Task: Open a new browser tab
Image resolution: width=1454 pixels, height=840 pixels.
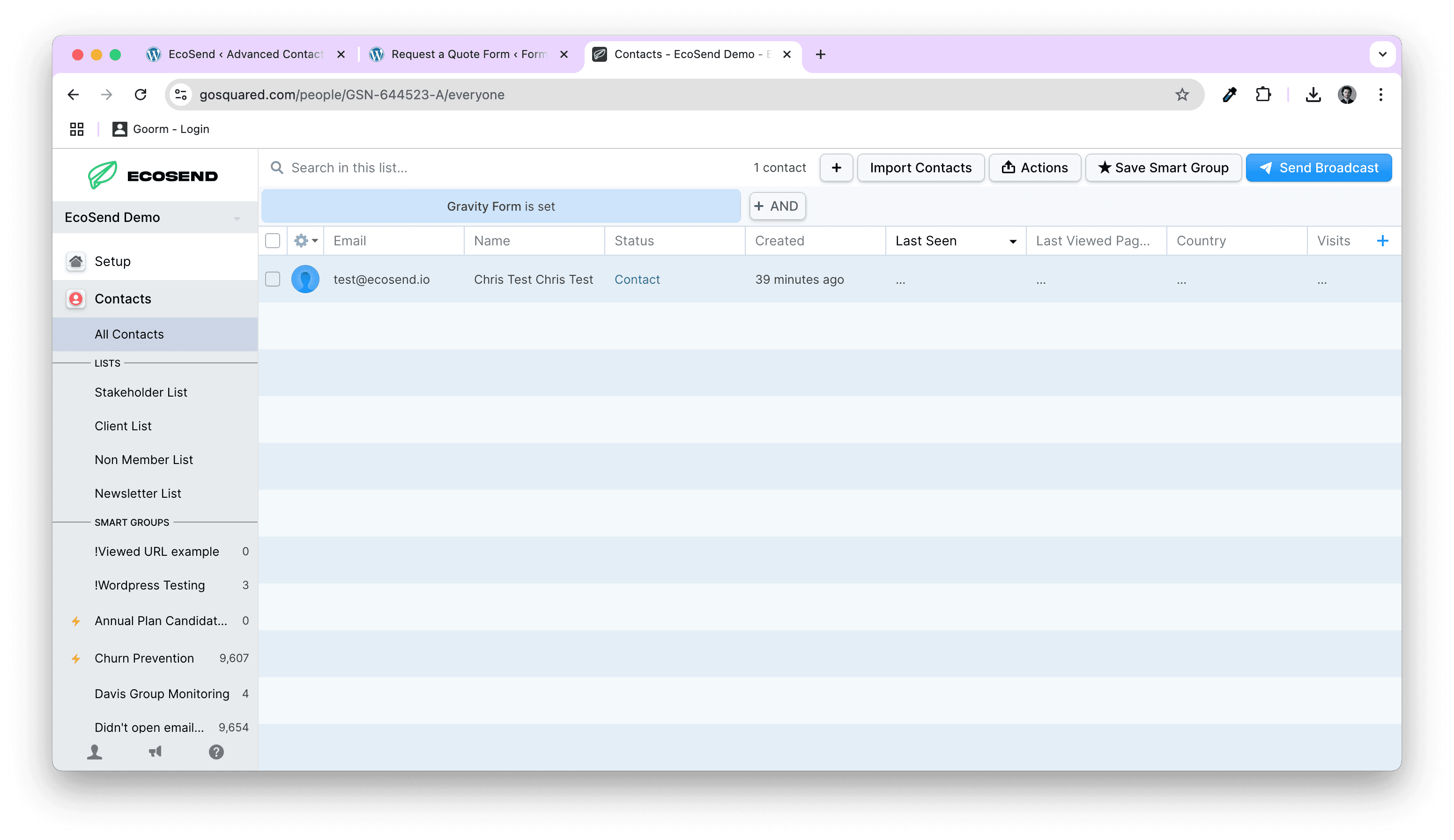Action: tap(821, 54)
